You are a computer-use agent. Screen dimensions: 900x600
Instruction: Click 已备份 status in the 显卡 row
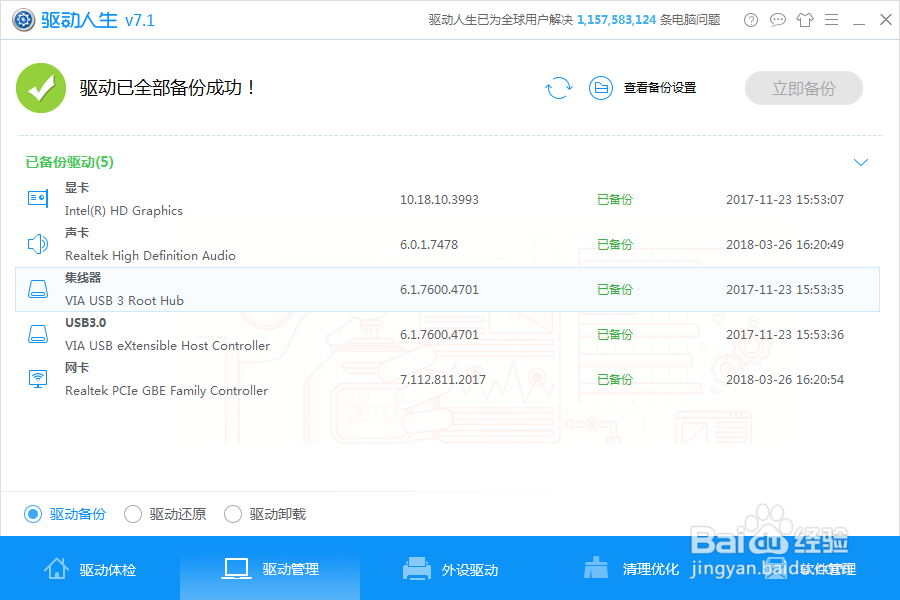tap(615, 200)
